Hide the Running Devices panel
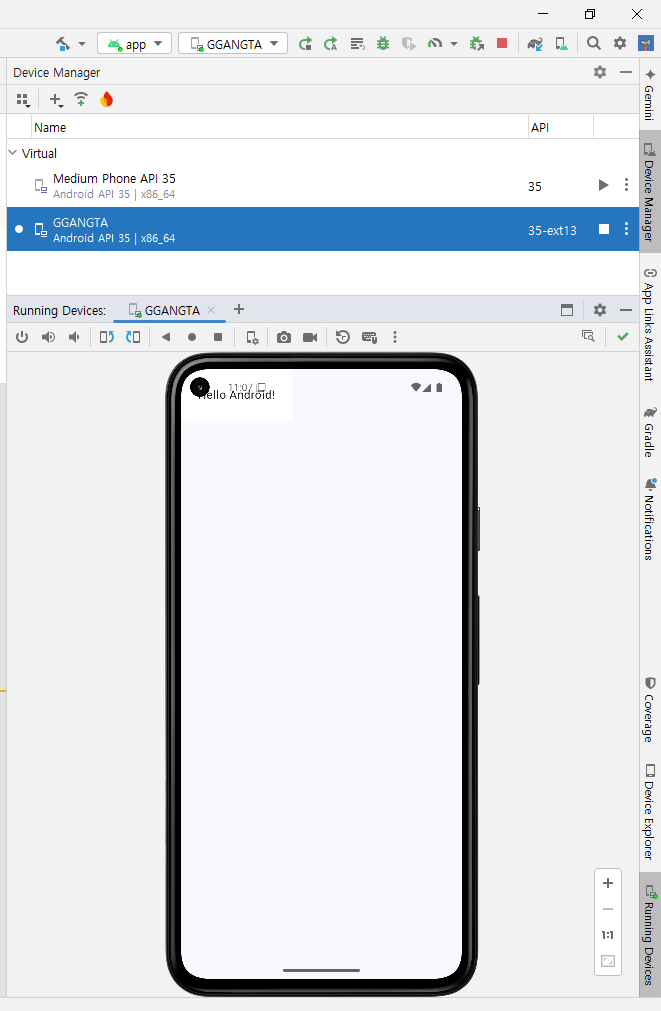This screenshot has height=1011, width=661. point(626,310)
